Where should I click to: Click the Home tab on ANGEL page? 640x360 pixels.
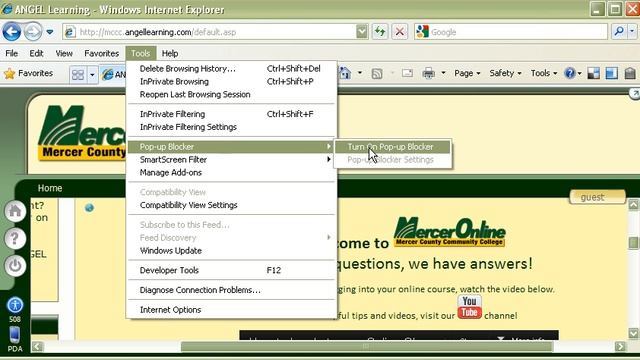point(50,188)
